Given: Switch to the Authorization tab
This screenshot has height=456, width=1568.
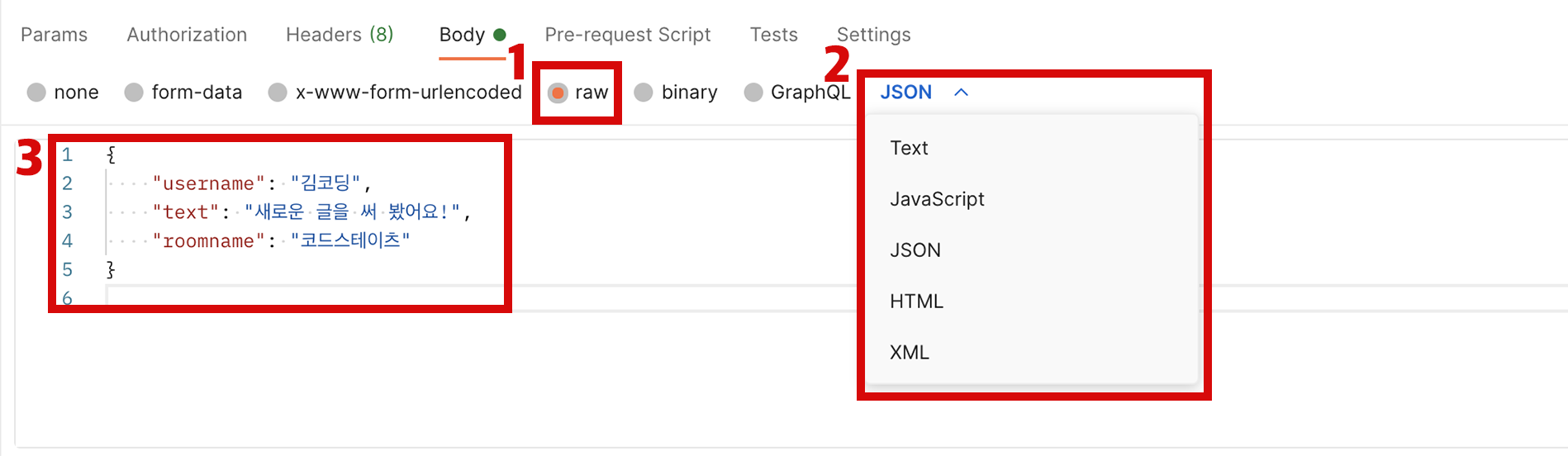Looking at the screenshot, I should pos(187,35).
